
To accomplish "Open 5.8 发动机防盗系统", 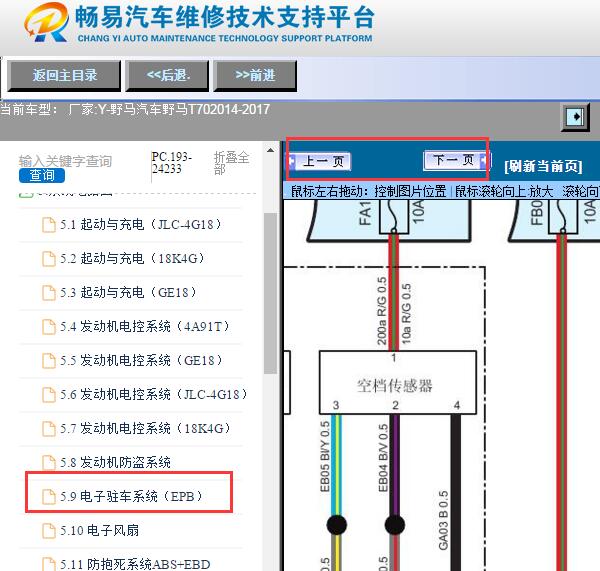I will [115, 462].
